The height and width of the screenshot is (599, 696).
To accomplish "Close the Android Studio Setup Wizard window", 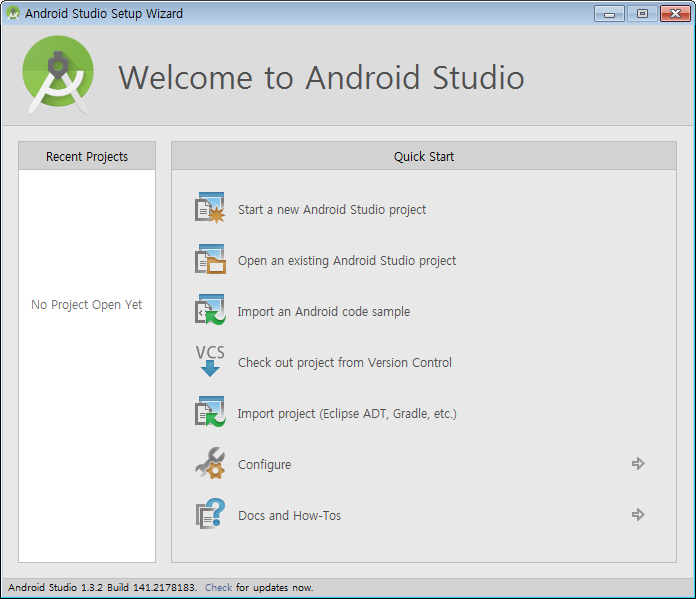I will pyautogui.click(x=675, y=14).
